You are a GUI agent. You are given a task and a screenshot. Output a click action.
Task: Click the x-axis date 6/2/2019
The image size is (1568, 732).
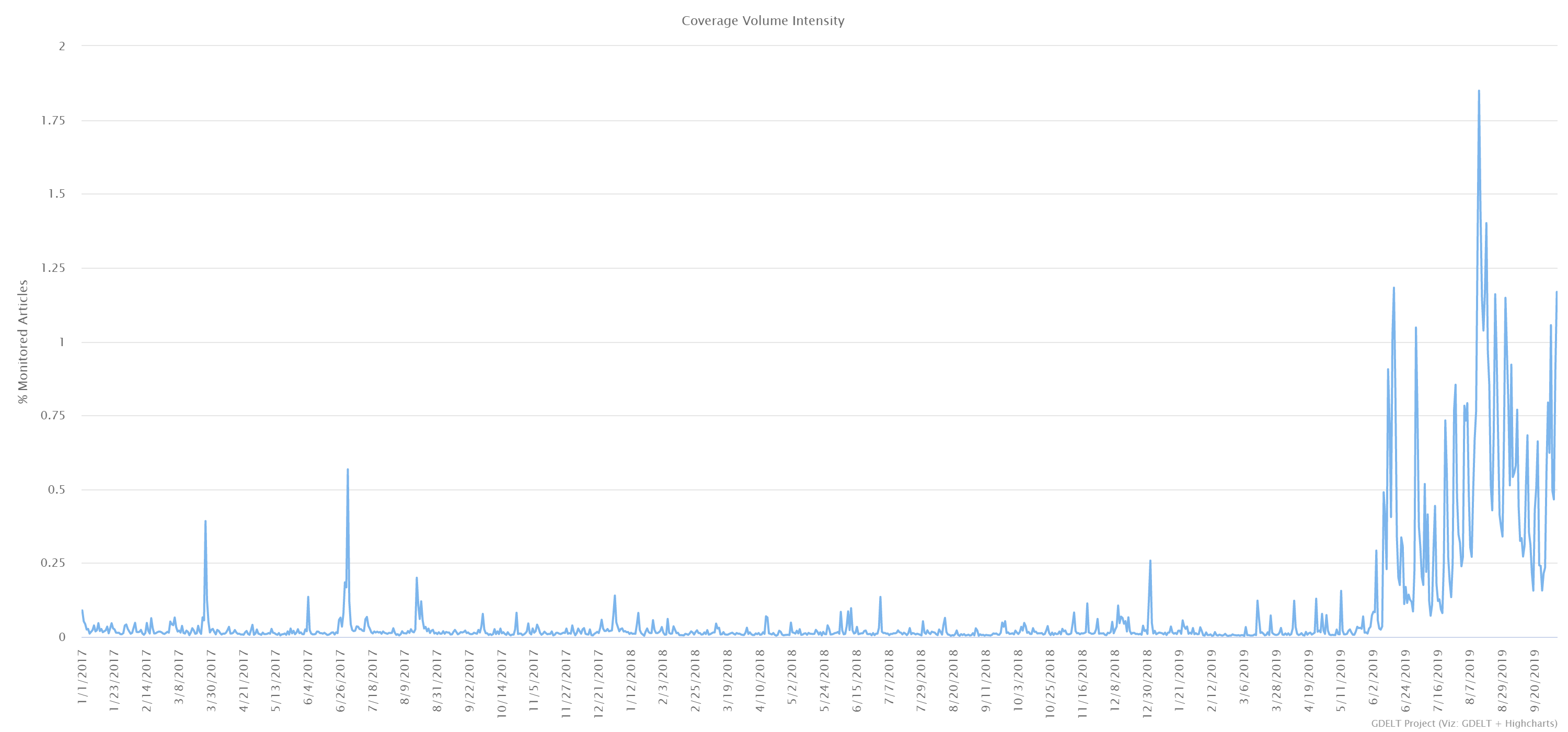click(1373, 676)
